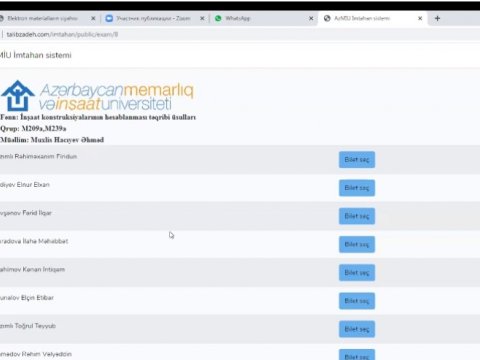Select student name Farid Ilqar
480x360 pixels.
click(26, 213)
